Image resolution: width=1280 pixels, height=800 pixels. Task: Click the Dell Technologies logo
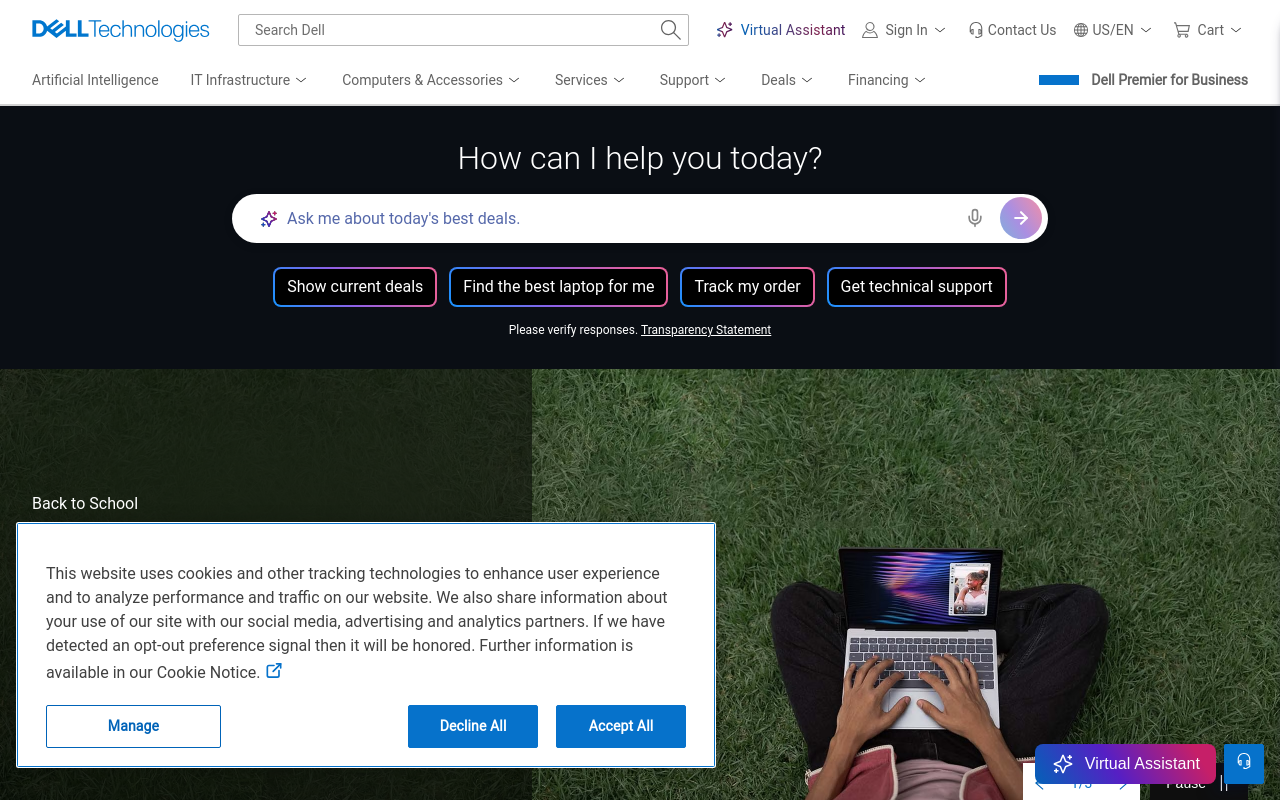click(120, 30)
